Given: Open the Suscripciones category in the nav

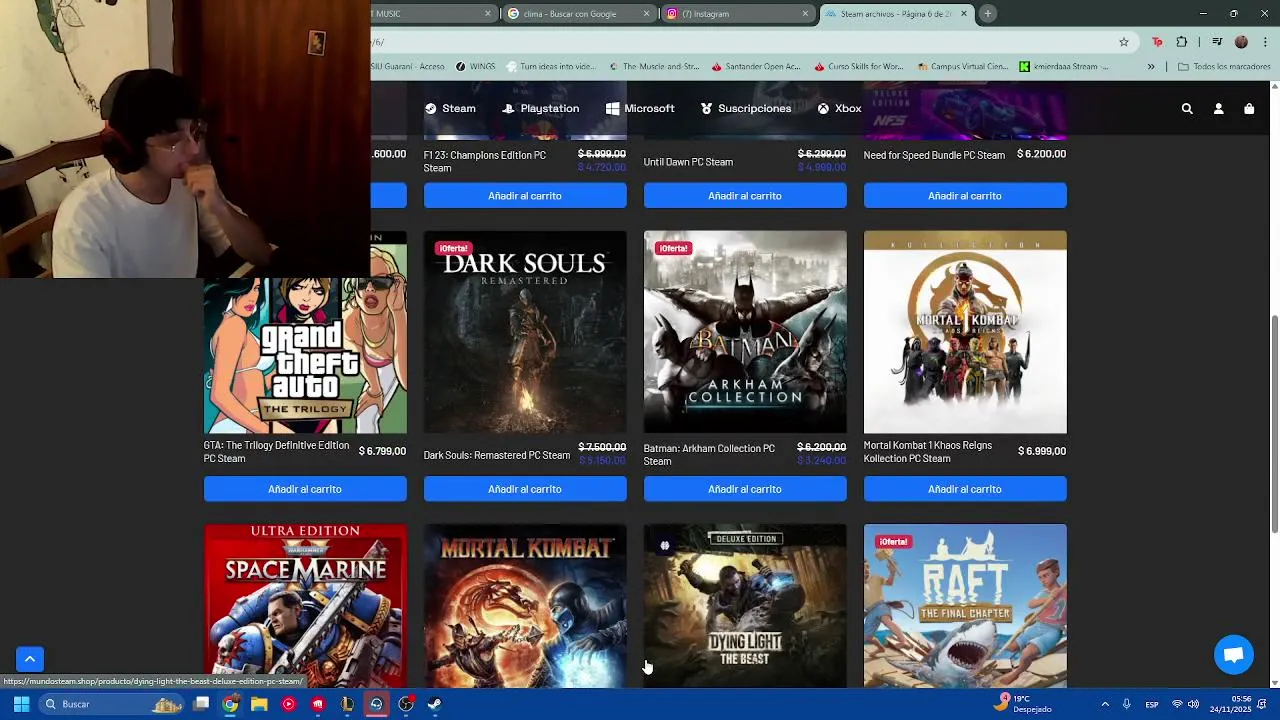Looking at the screenshot, I should coord(745,108).
